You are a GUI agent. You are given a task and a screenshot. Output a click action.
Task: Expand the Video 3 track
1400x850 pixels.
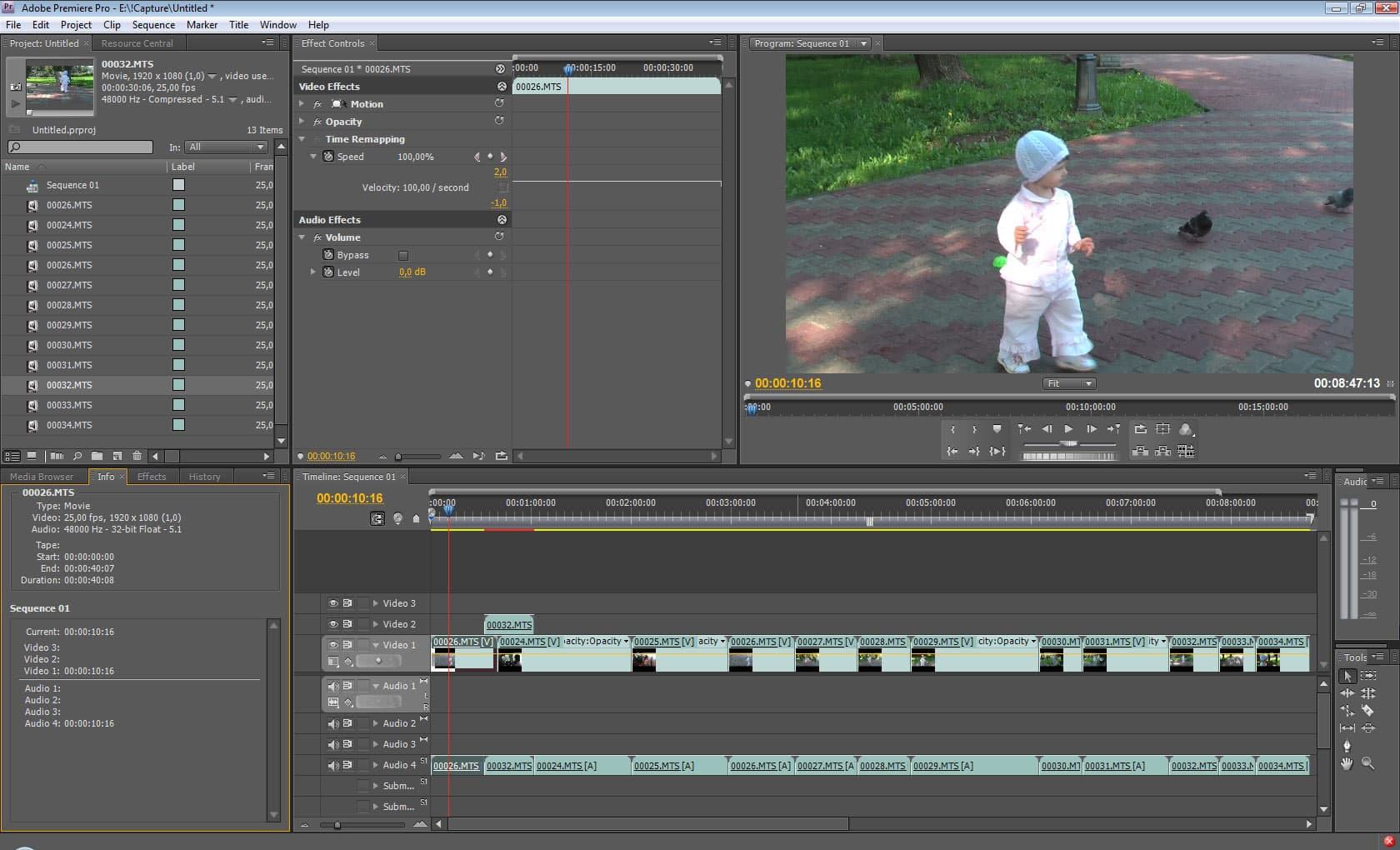click(376, 603)
